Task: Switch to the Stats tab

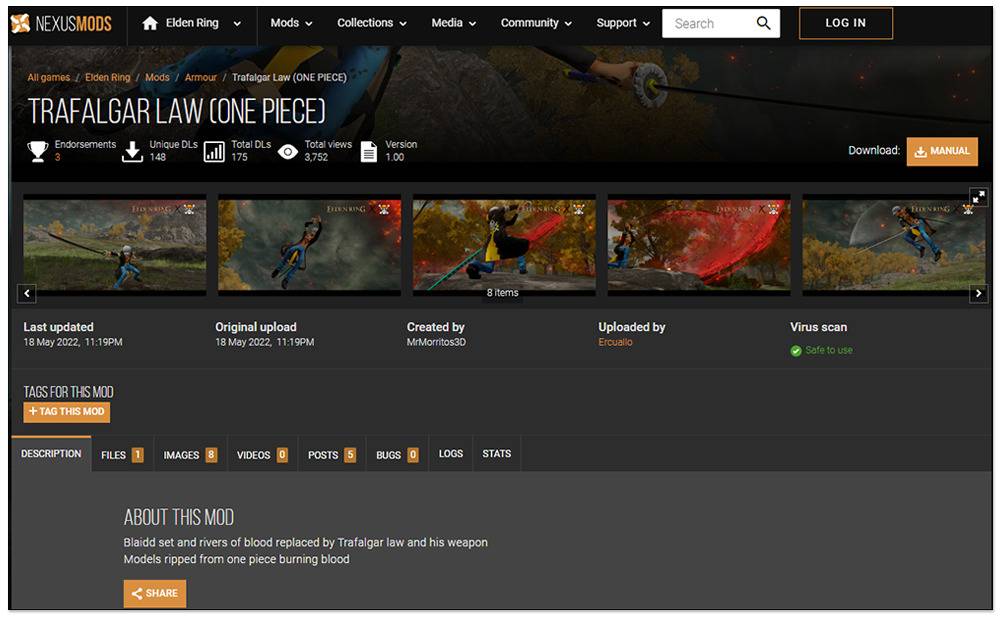Action: [496, 454]
